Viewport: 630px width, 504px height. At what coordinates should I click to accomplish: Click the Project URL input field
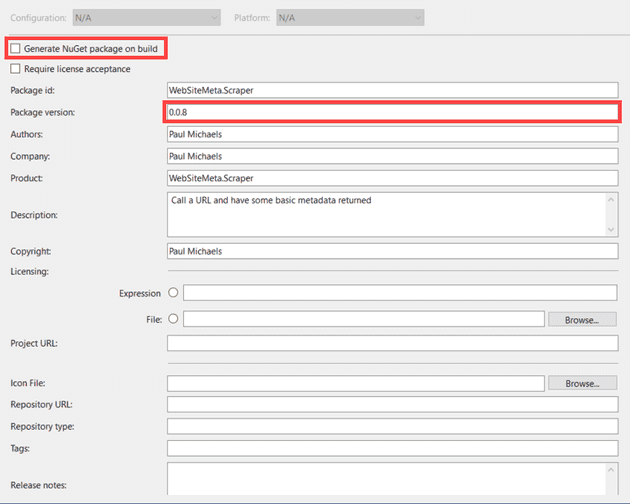click(x=393, y=343)
